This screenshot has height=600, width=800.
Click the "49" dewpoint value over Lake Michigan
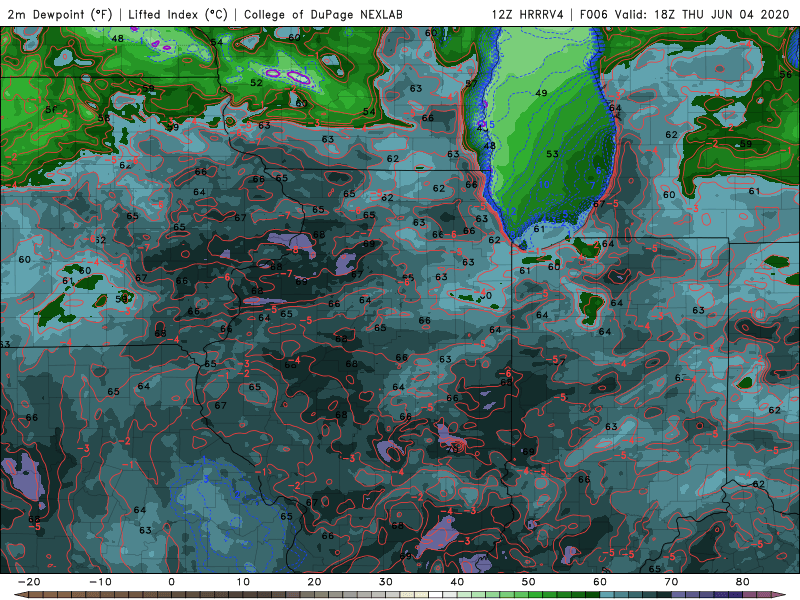pyautogui.click(x=541, y=93)
